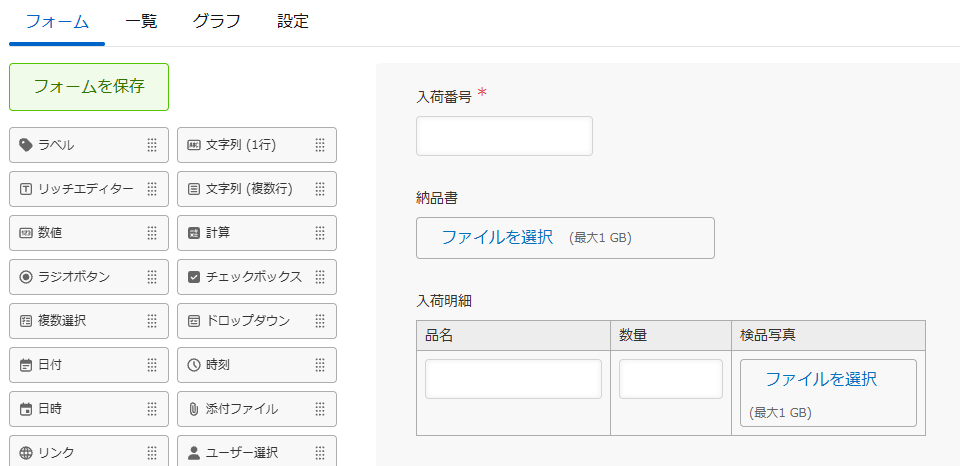This screenshot has height=466, width=960.
Task: Click the 納品書 field label
Action: 437,198
